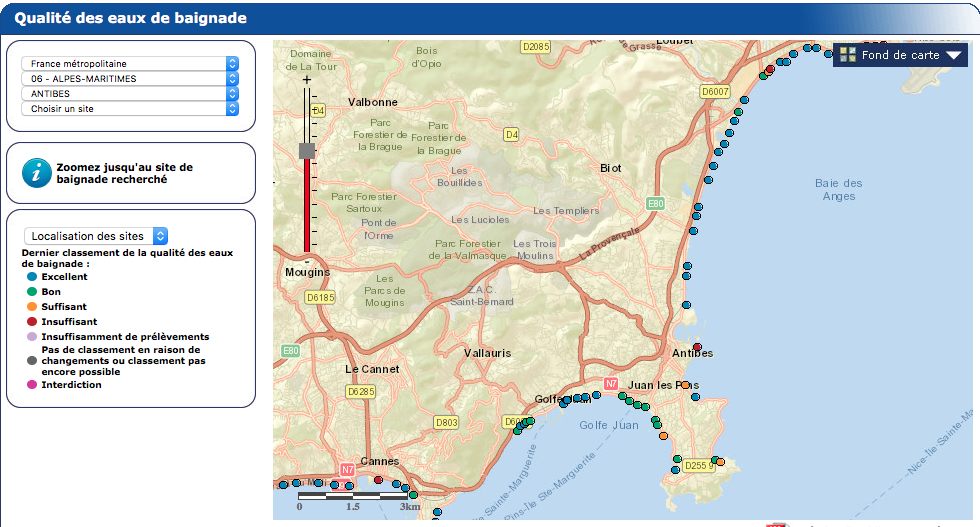
Task: Click the orange marker on Juan les Pins label
Action: (686, 385)
